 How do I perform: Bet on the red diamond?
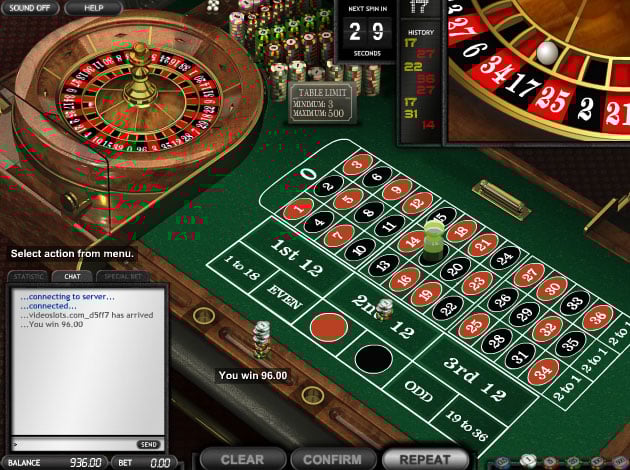[x=329, y=327]
